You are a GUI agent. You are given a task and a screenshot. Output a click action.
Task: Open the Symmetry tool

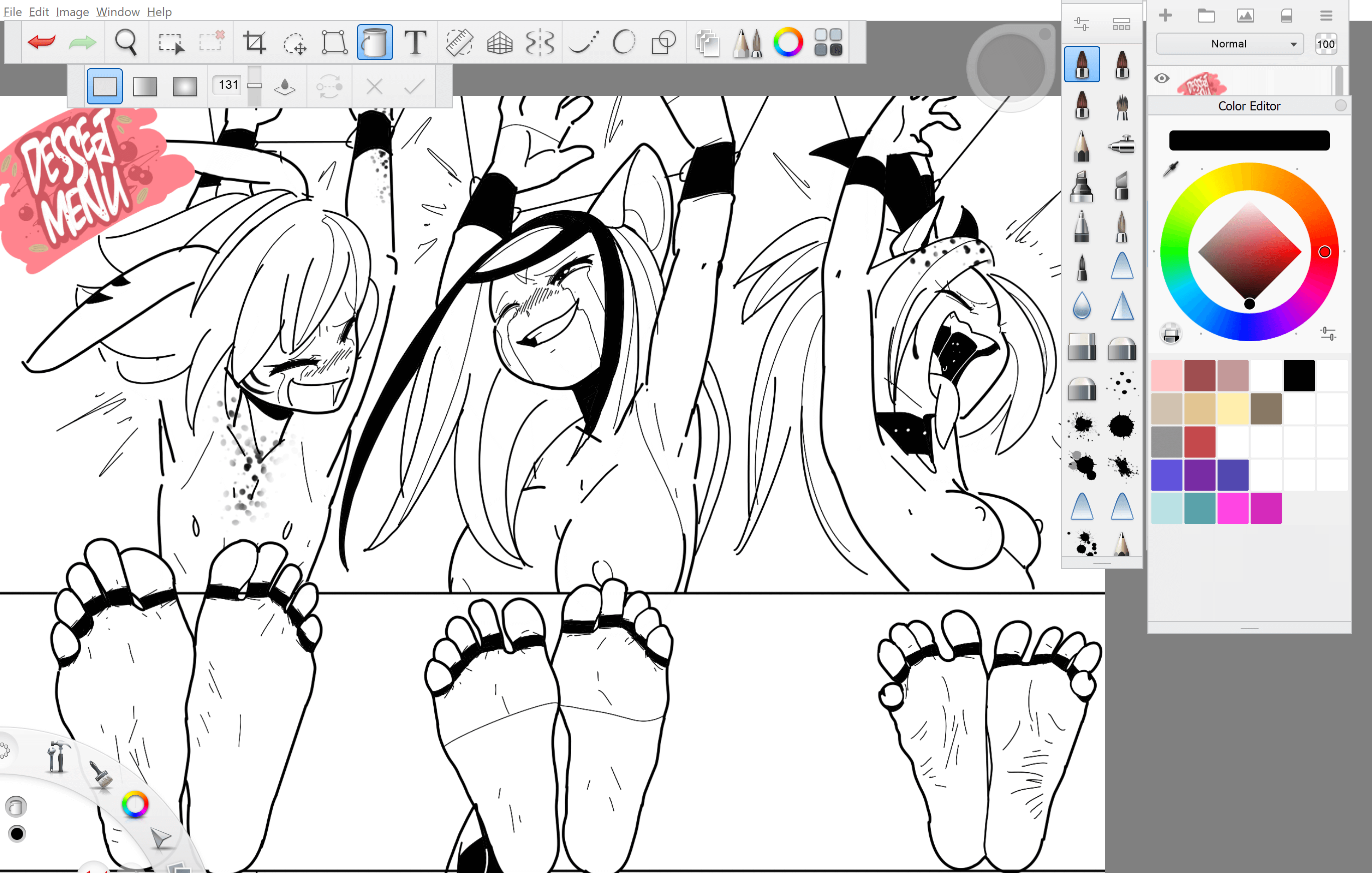pos(539,42)
